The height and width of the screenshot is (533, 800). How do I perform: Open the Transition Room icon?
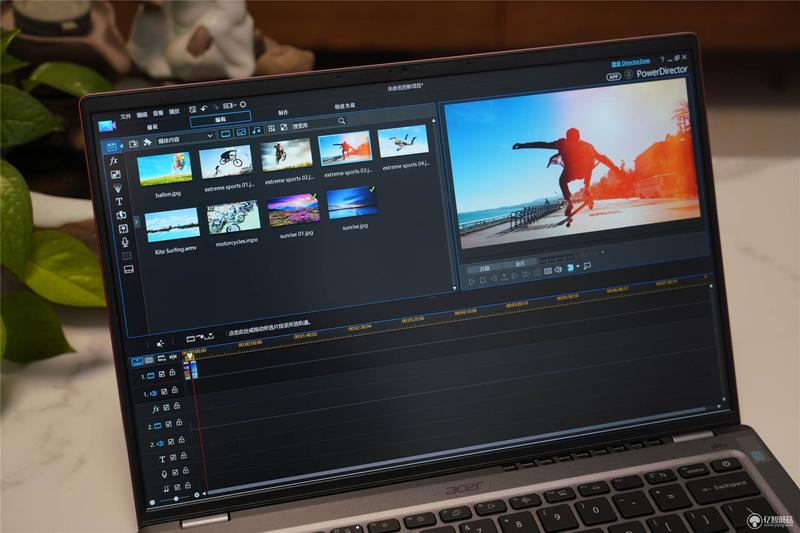coord(121,215)
